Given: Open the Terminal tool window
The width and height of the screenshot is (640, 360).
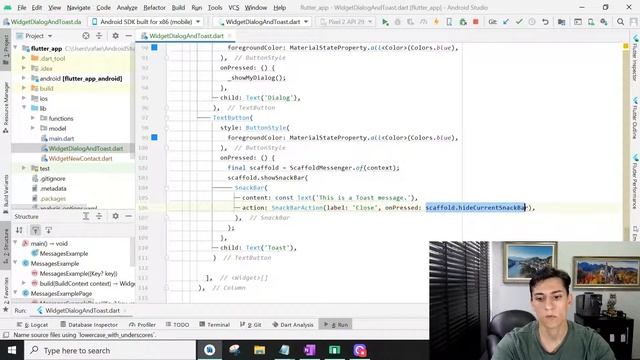Looking at the screenshot, I should click(215, 325).
